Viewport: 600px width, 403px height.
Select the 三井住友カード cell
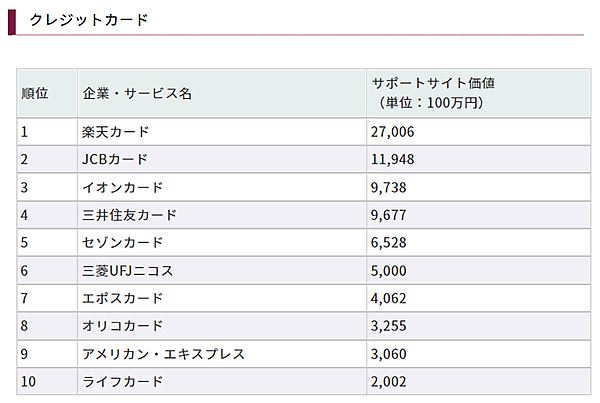point(129,215)
